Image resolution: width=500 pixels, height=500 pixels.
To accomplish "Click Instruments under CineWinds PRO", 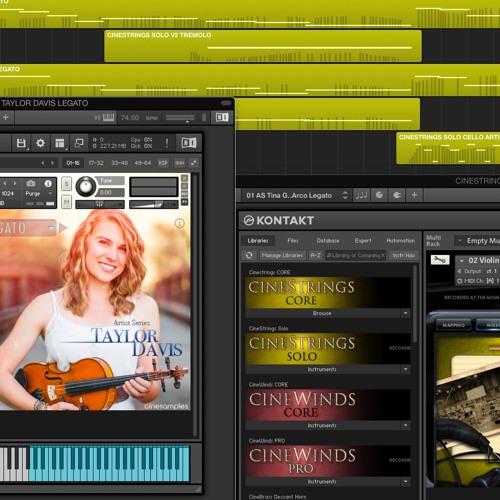I will tap(322, 481).
